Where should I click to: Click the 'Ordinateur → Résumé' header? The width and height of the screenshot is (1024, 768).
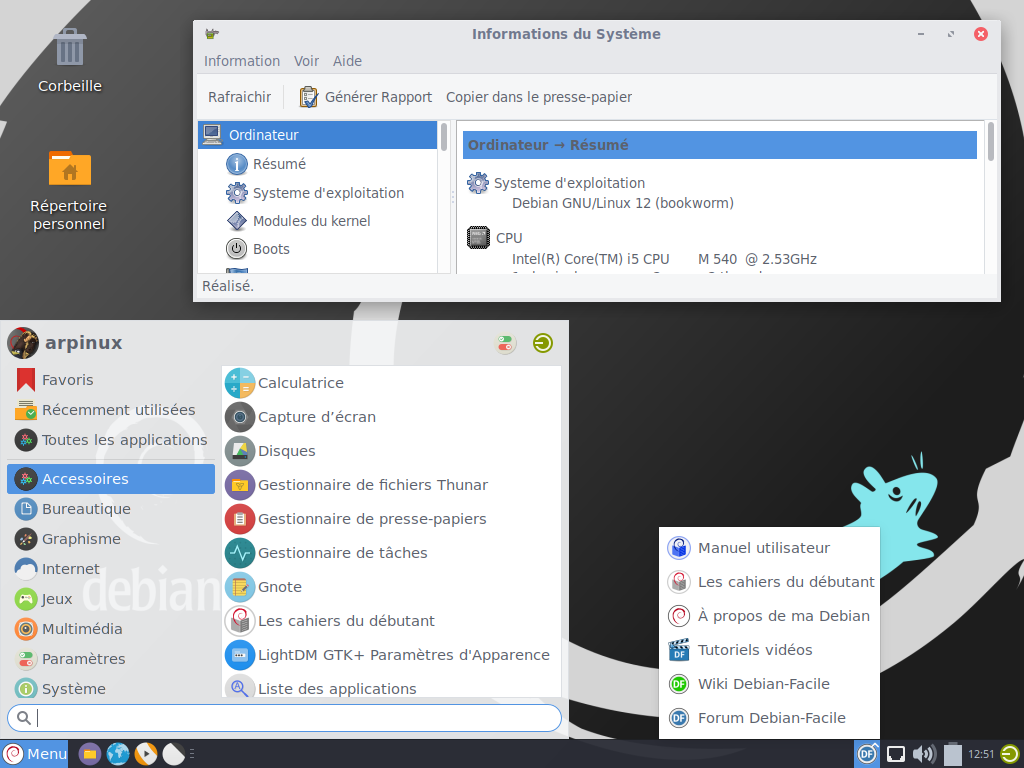point(720,145)
